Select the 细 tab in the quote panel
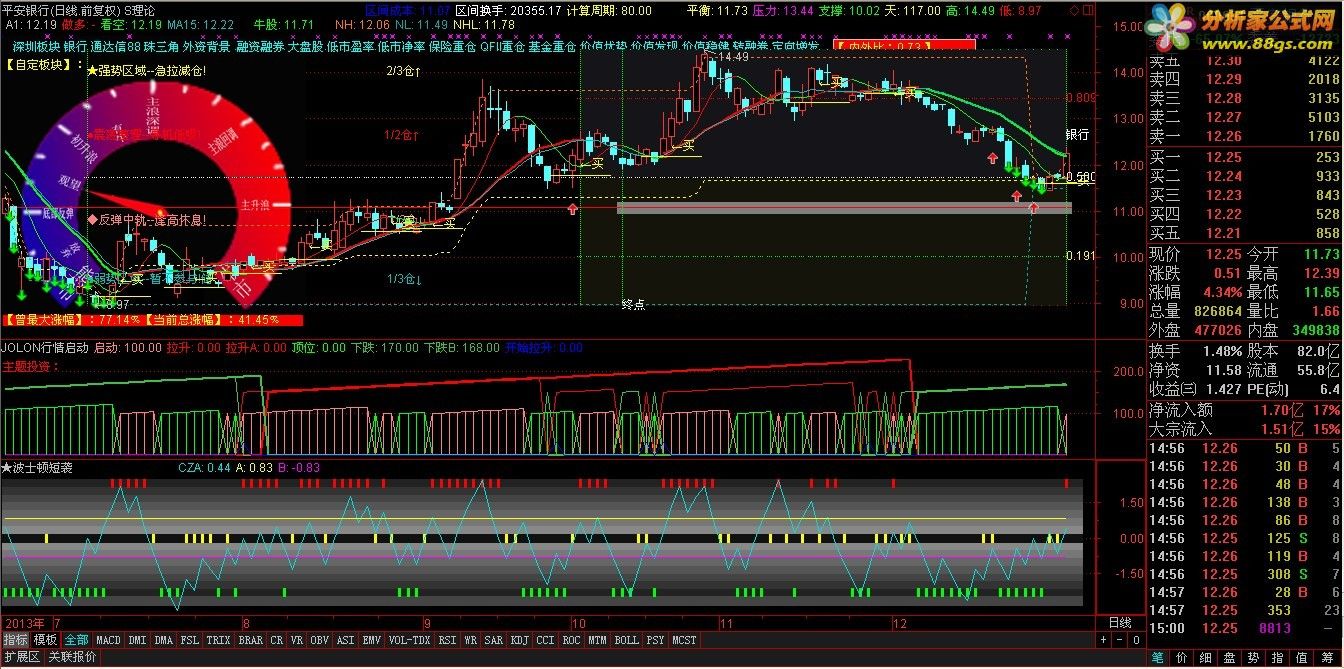 coord(1206,658)
